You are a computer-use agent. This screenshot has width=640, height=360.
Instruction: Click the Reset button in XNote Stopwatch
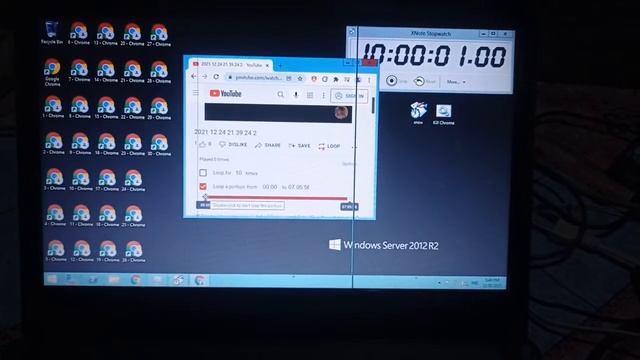point(424,81)
